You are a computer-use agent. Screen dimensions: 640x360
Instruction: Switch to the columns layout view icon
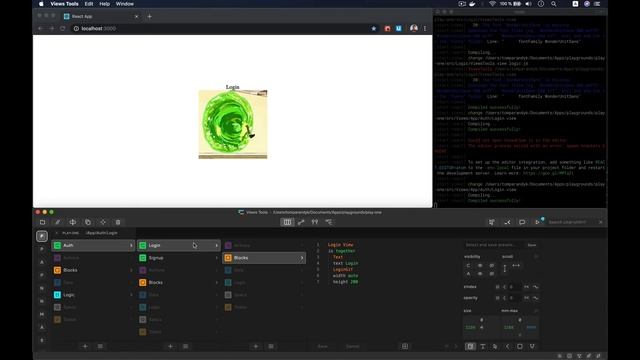pyautogui.click(x=287, y=222)
